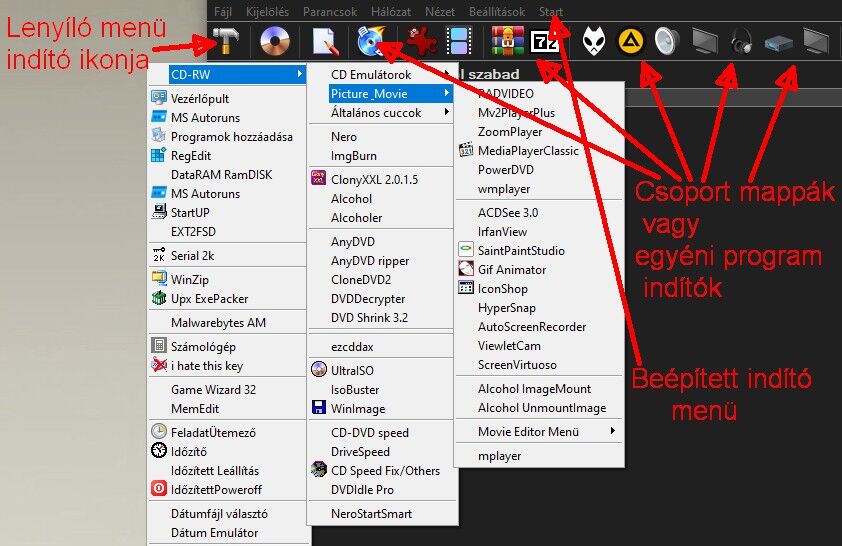842x546 pixels.
Task: Launch ZoomPlayer entry
Action: (539, 132)
